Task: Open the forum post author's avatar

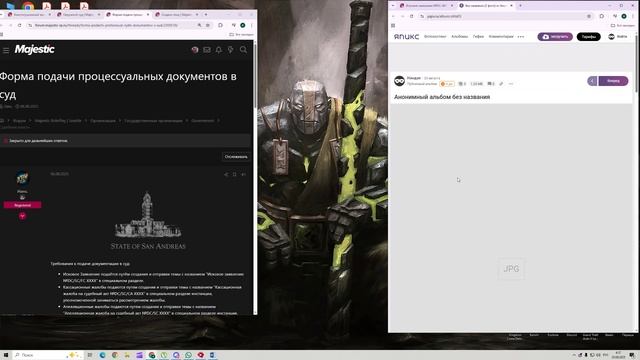Action: [x=22, y=179]
